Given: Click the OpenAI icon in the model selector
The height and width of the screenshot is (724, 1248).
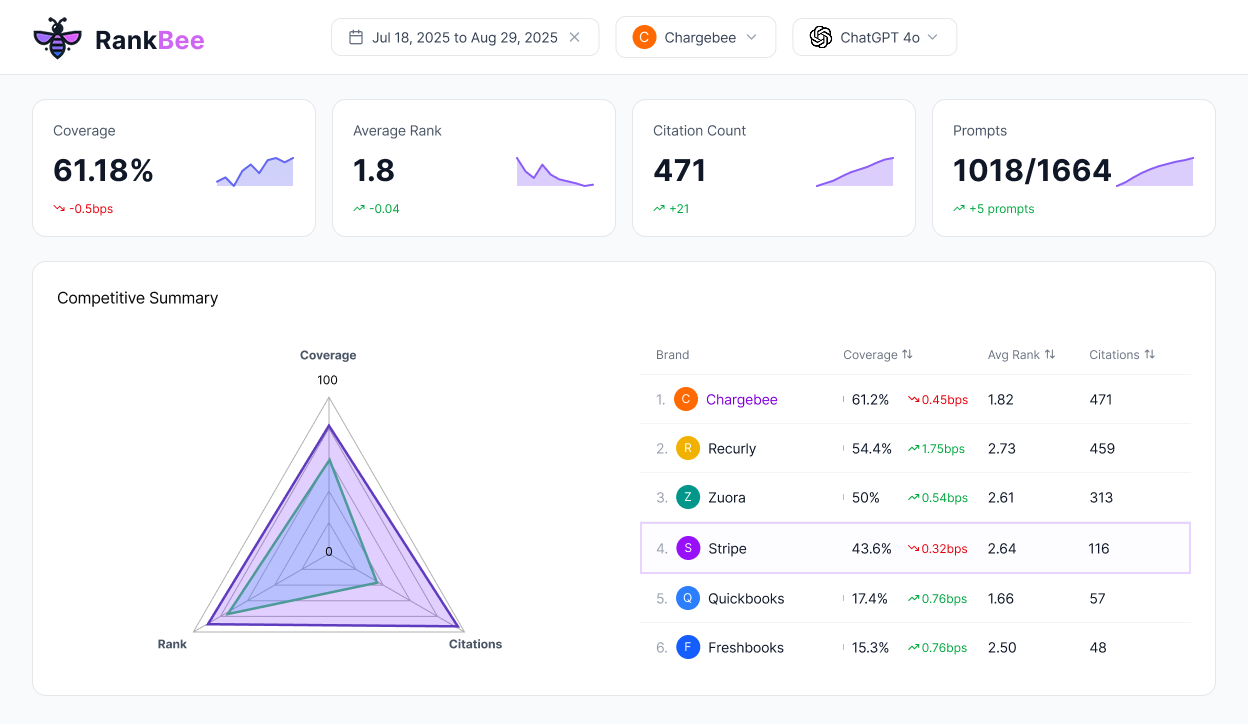Looking at the screenshot, I should tap(820, 36).
